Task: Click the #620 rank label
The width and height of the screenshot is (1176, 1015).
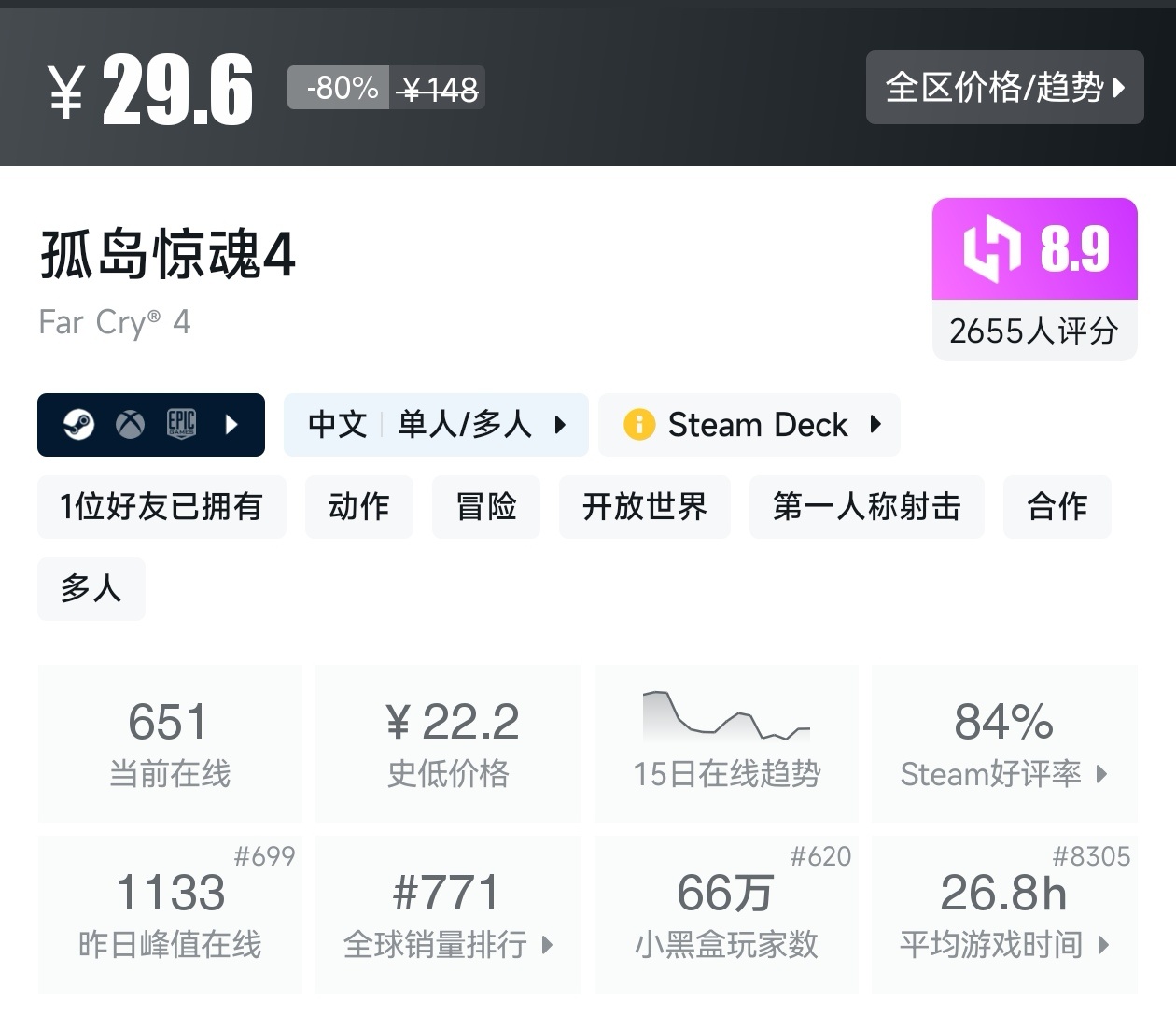Action: (x=820, y=856)
